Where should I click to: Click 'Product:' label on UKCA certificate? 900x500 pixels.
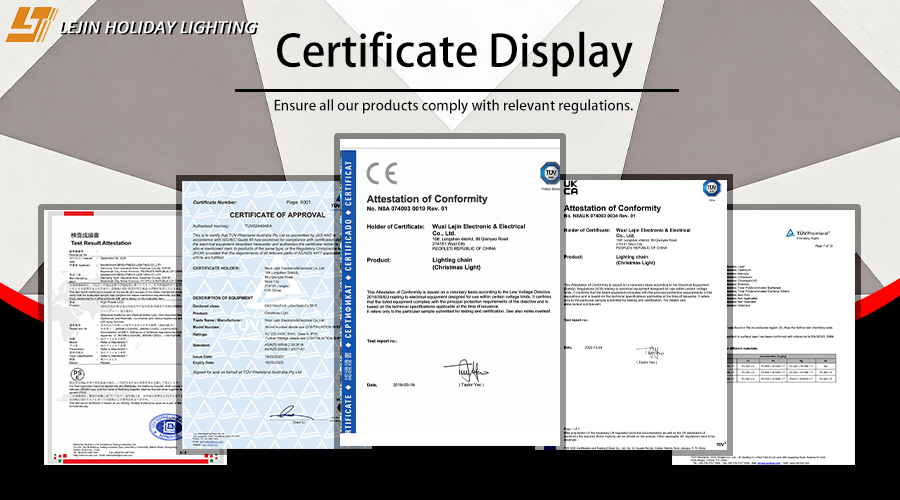pos(573,257)
